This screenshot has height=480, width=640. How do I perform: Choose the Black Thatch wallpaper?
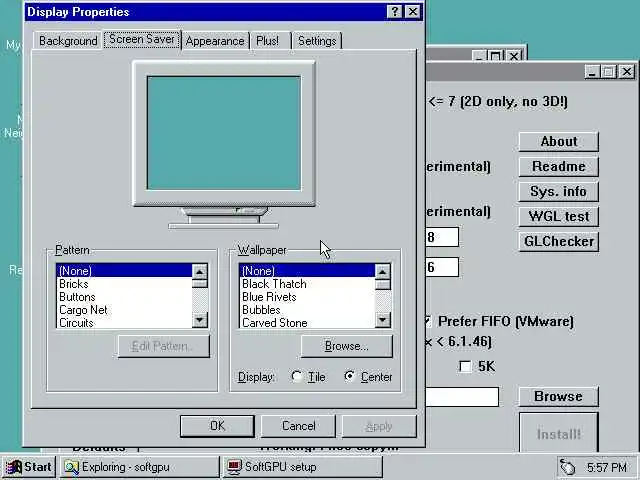(307, 284)
